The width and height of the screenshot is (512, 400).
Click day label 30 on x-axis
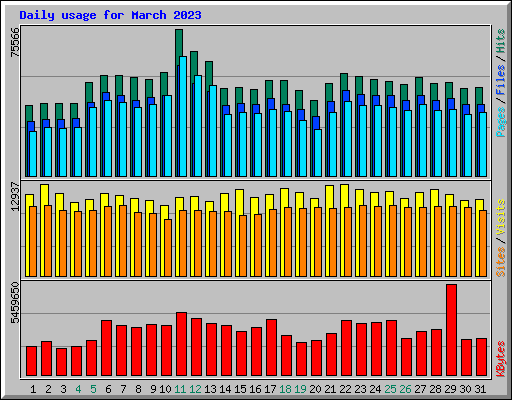pos(465,389)
